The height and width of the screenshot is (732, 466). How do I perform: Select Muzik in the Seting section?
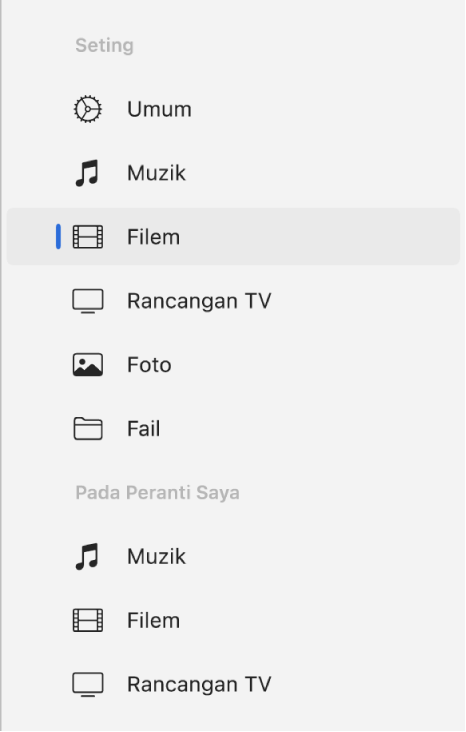(x=156, y=173)
